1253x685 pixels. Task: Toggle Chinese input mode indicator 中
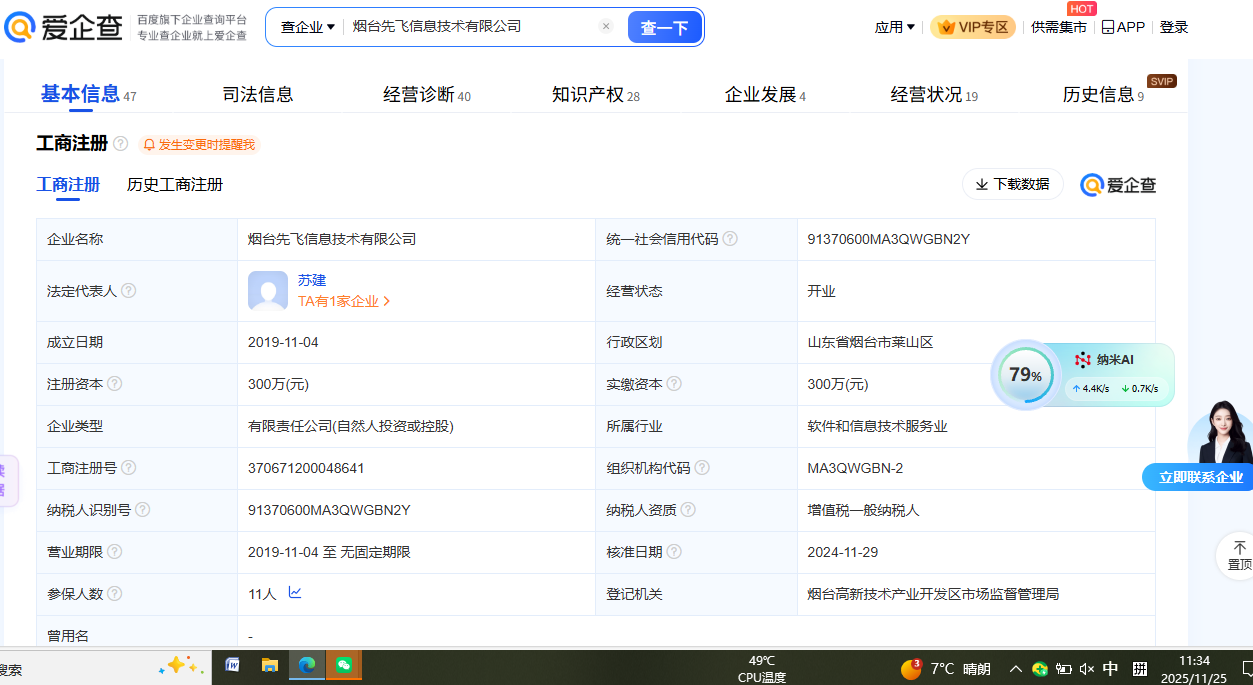pos(1111,668)
